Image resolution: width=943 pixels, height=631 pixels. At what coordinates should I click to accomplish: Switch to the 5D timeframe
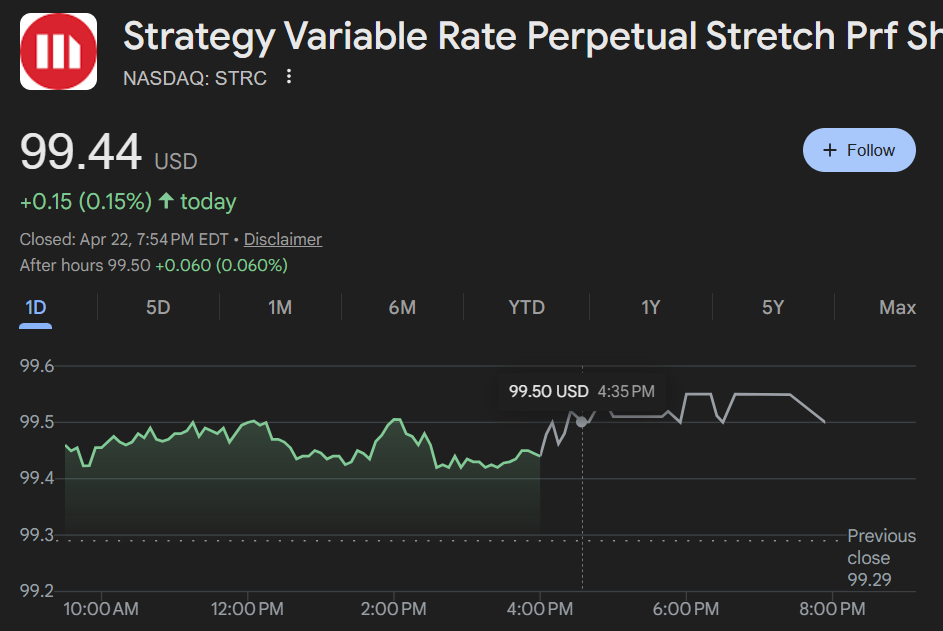pyautogui.click(x=157, y=307)
